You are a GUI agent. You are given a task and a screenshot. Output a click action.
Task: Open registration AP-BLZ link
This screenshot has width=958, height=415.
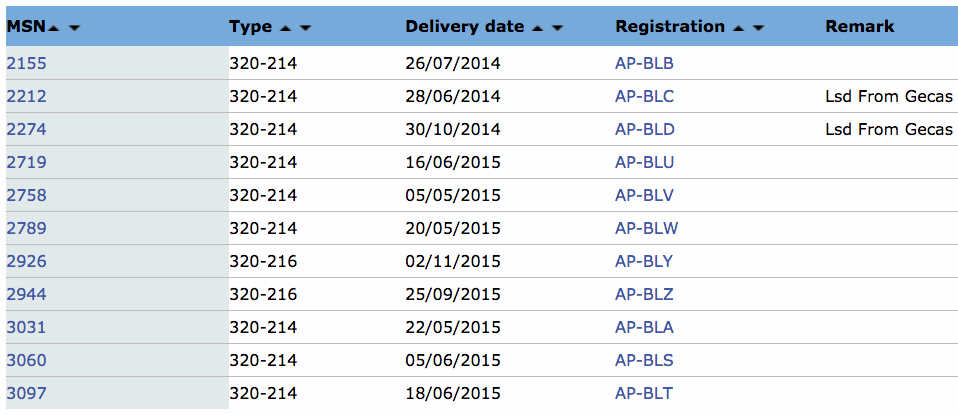coord(644,294)
